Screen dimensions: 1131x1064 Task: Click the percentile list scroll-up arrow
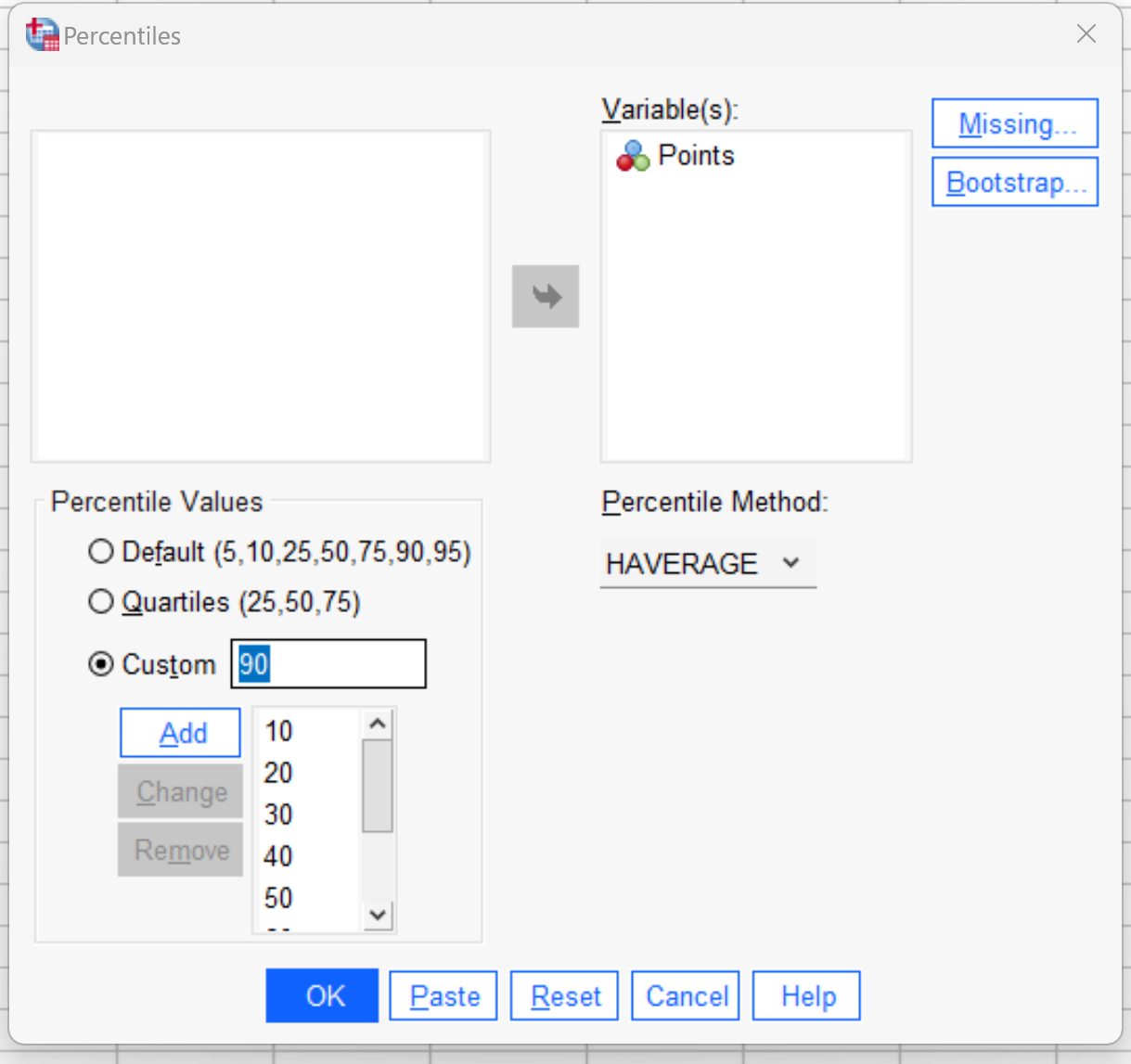coord(377,724)
